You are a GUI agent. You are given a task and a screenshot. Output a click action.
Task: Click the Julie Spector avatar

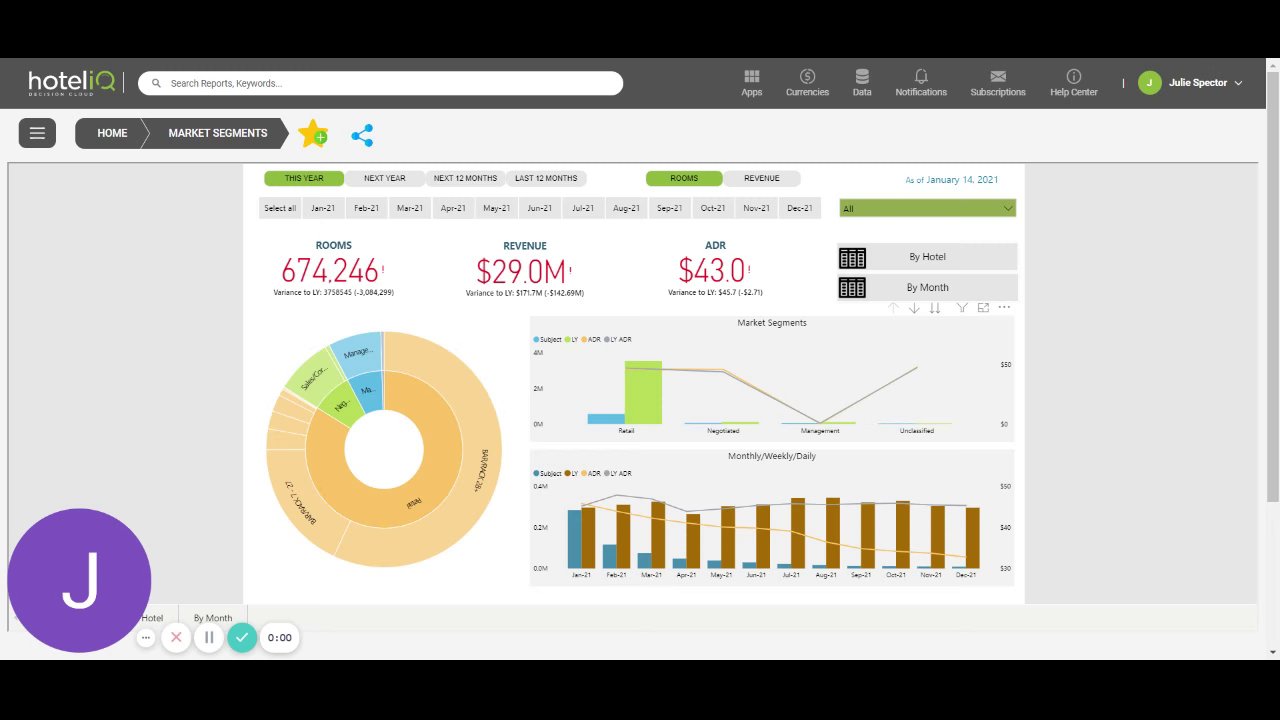coord(1149,83)
